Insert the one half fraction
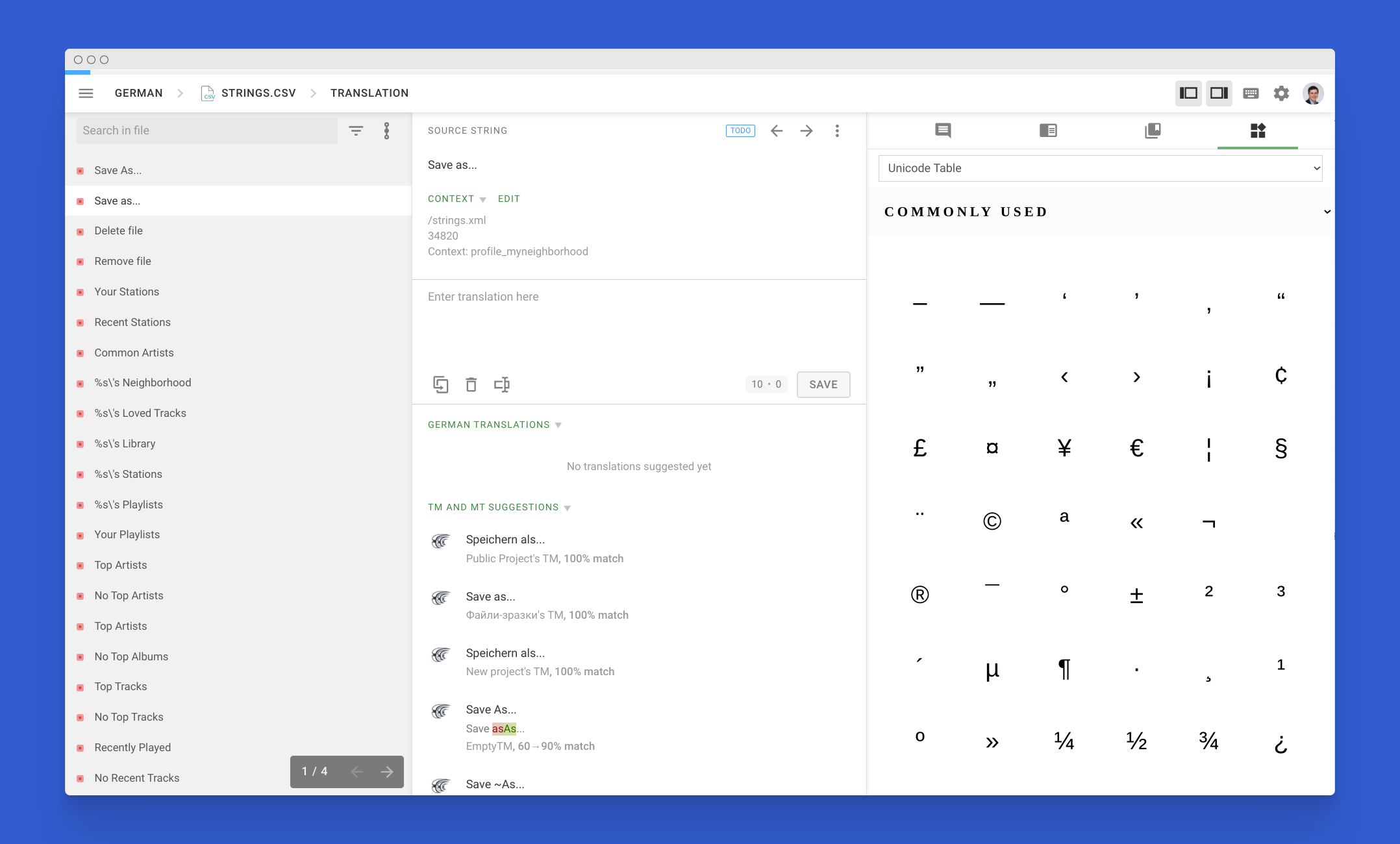Image resolution: width=1400 pixels, height=844 pixels. pyautogui.click(x=1136, y=741)
